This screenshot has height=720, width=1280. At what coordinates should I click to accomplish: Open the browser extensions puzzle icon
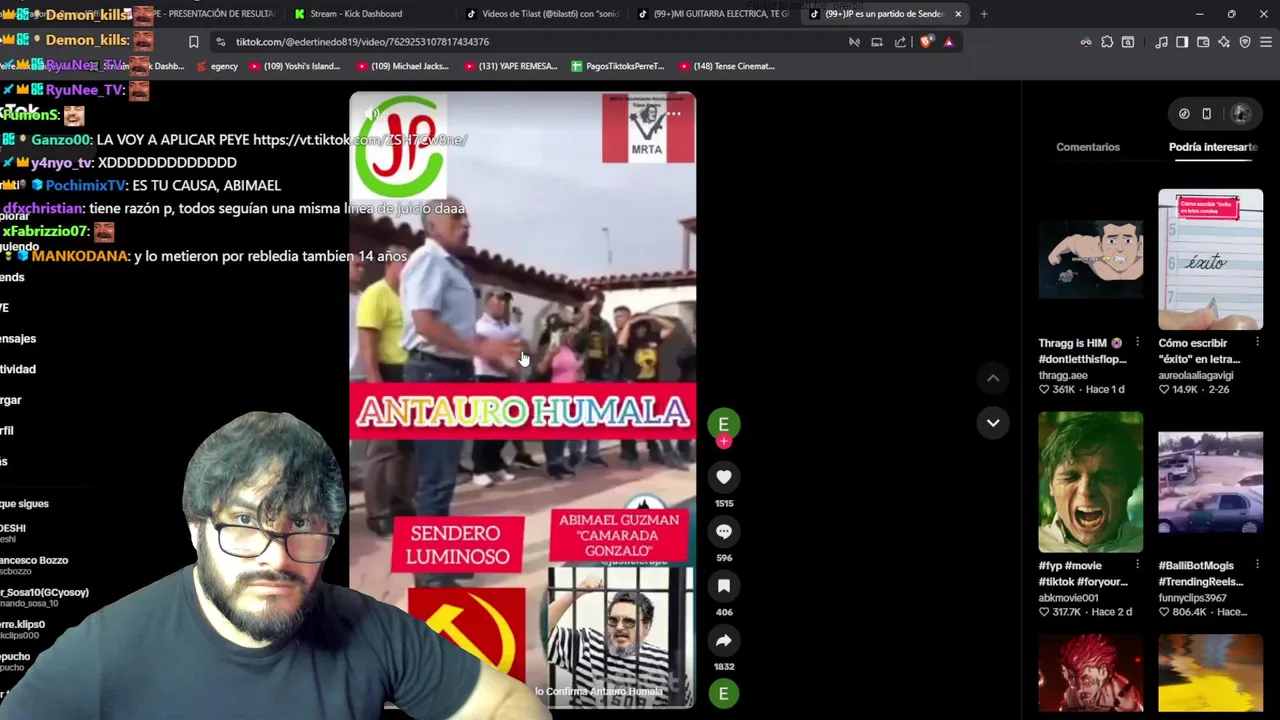coord(1107,42)
